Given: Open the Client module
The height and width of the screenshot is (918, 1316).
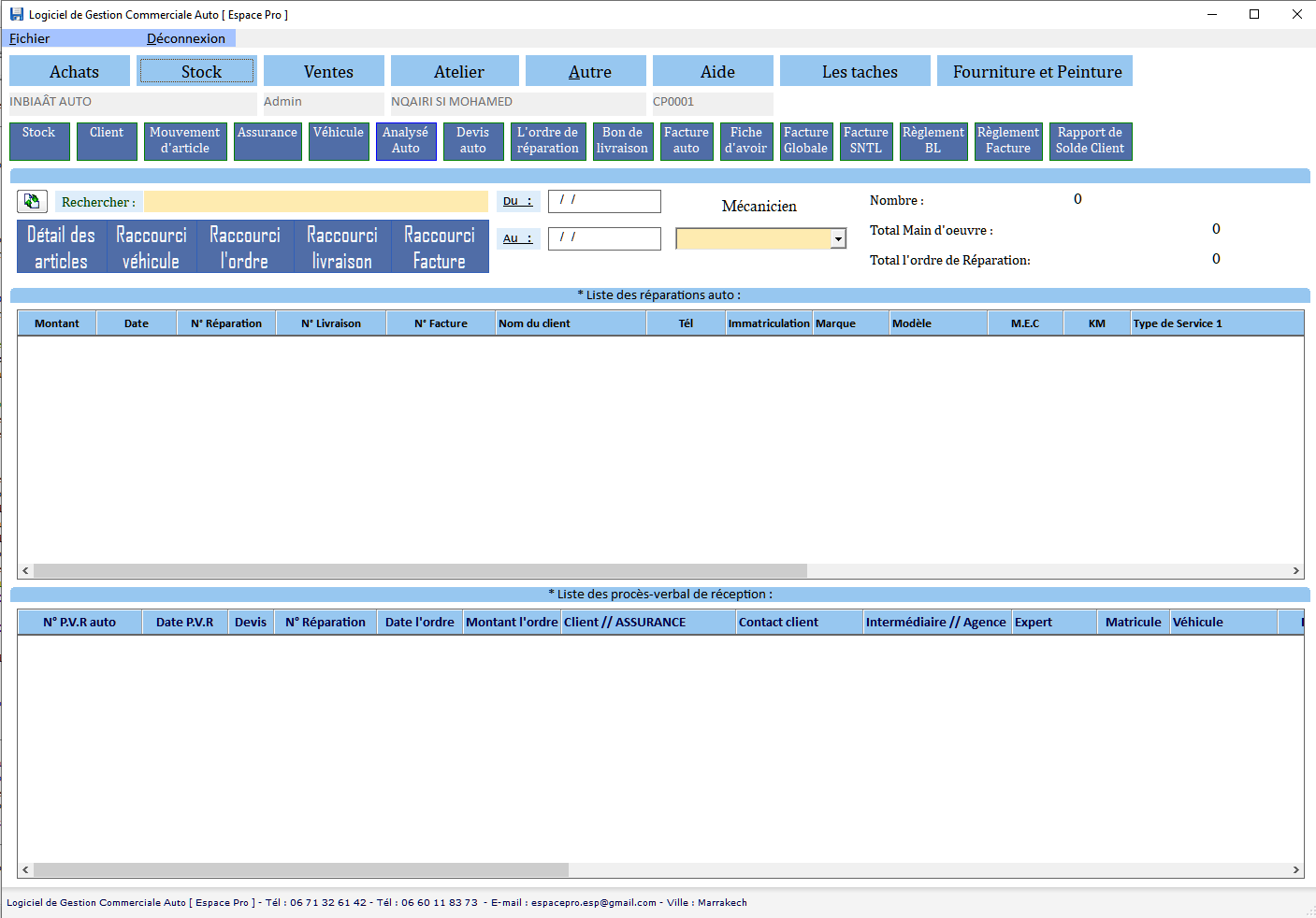Looking at the screenshot, I should pyautogui.click(x=107, y=141).
